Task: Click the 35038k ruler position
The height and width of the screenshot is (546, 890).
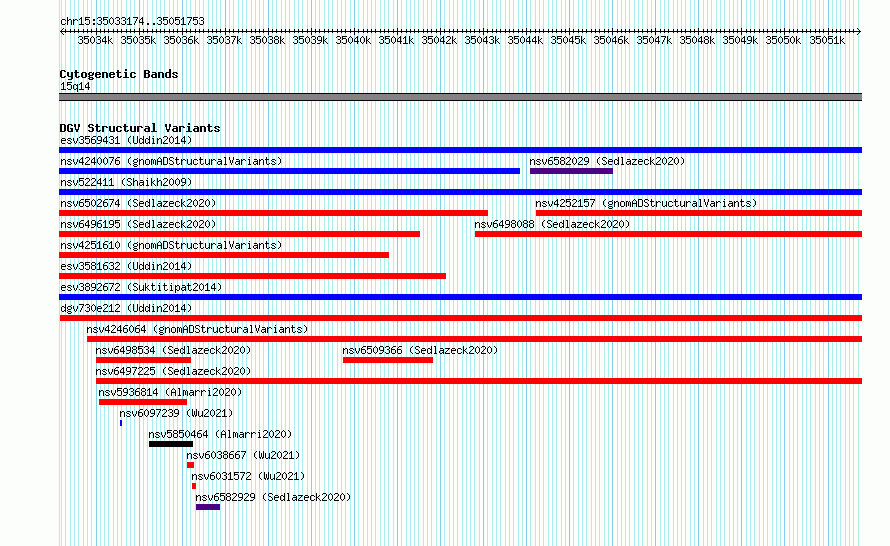Action: coord(267,40)
